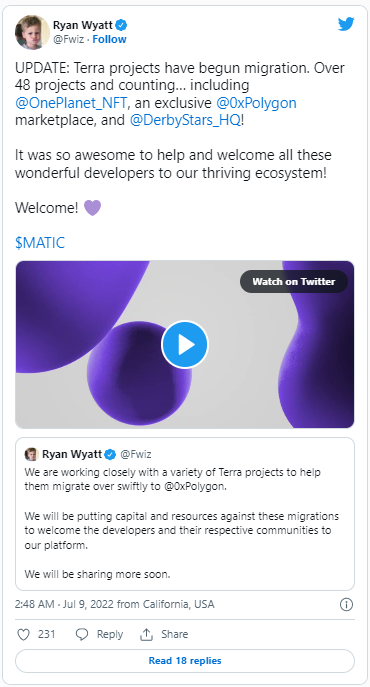Click the verified badge in the quoted tweet

click(x=110, y=454)
